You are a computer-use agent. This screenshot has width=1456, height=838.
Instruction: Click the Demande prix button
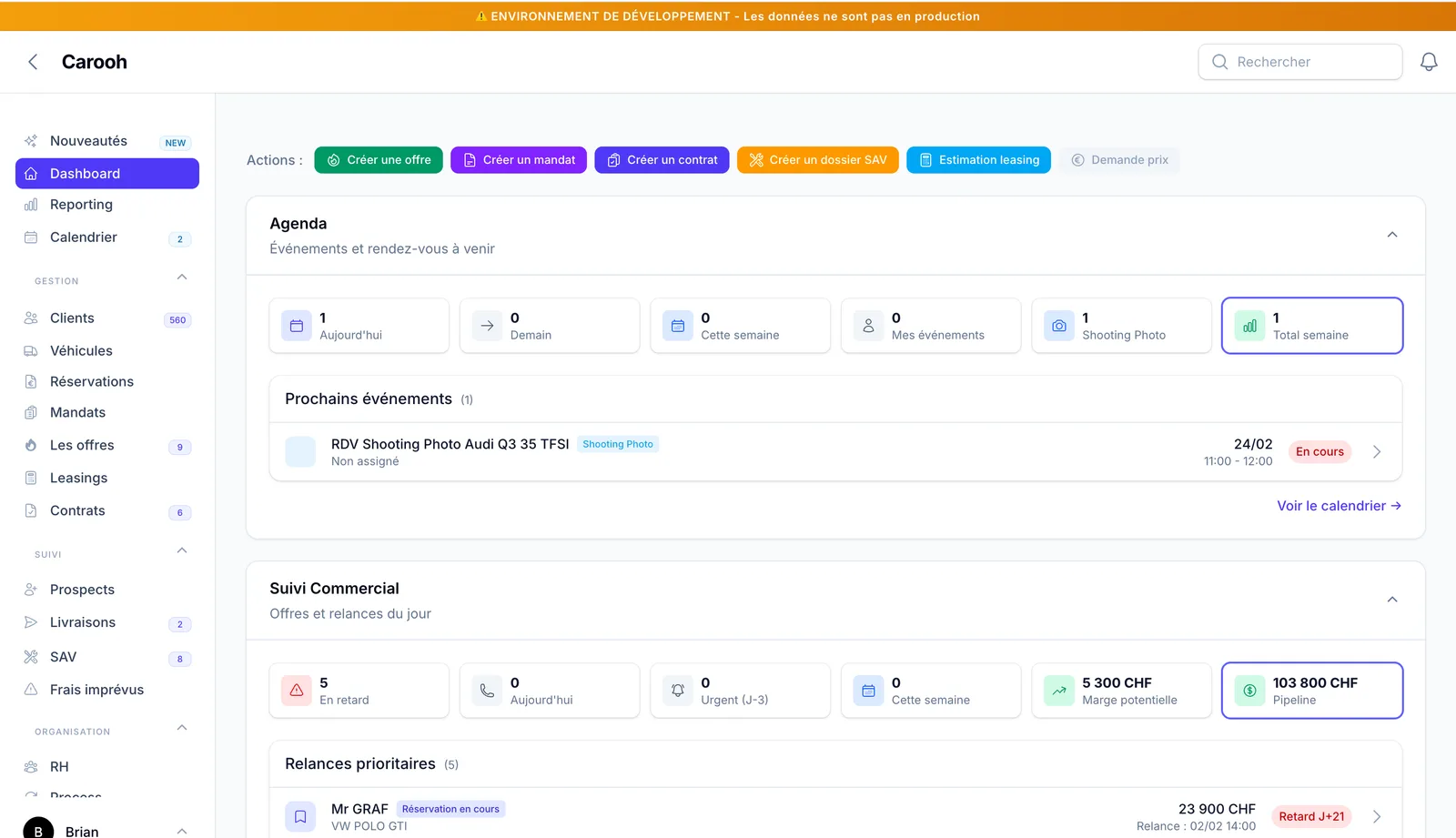pyautogui.click(x=1119, y=160)
